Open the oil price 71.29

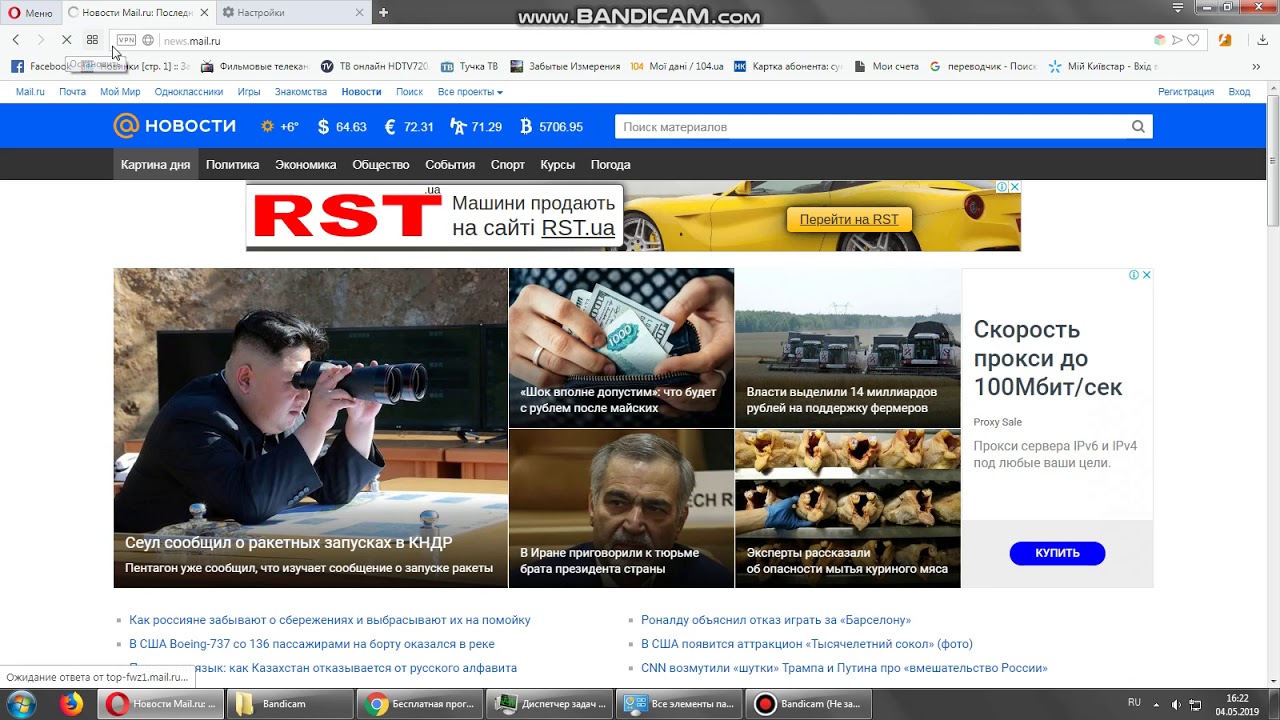click(x=476, y=127)
